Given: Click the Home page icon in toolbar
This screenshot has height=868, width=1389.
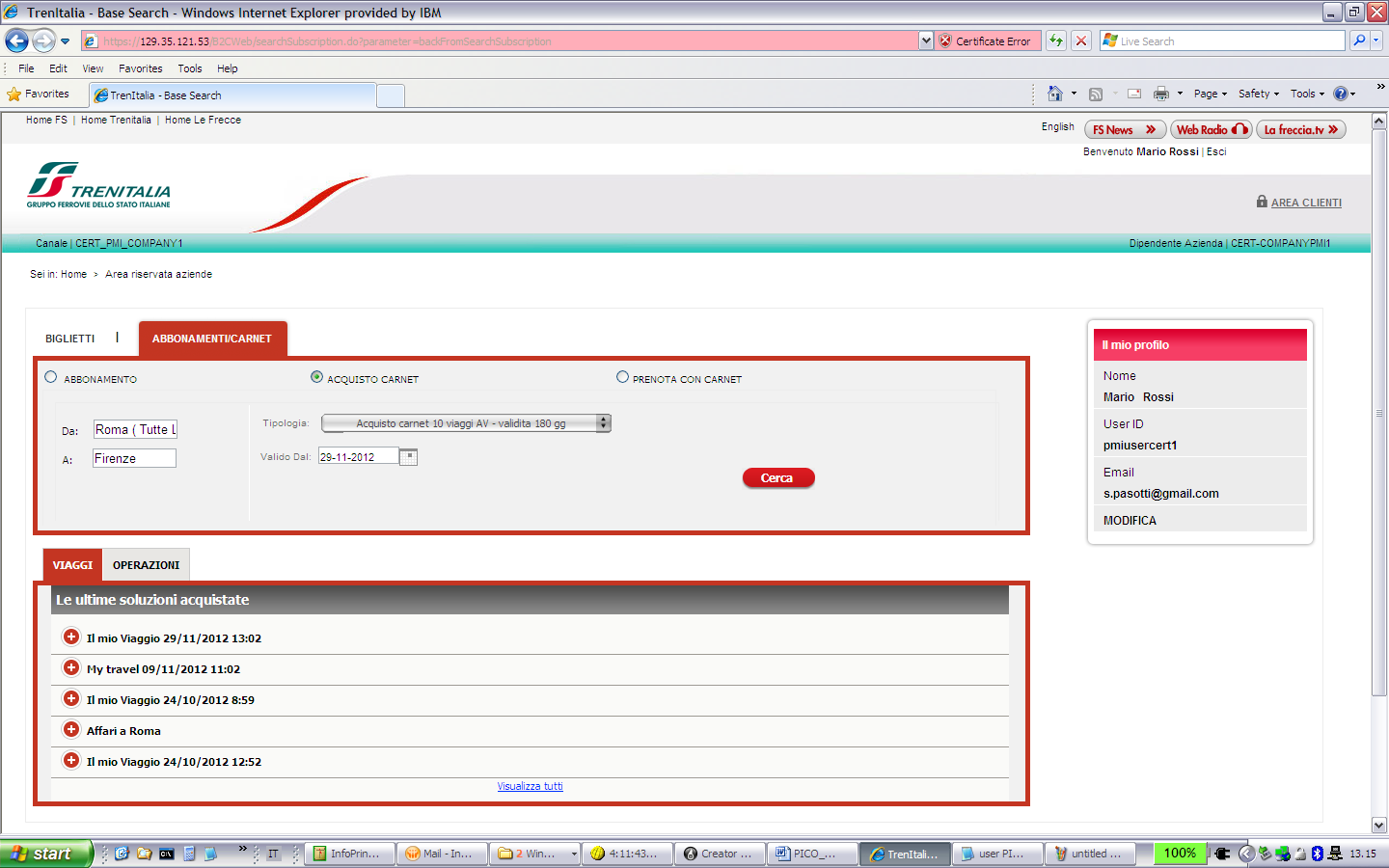Looking at the screenshot, I should click(x=1055, y=94).
